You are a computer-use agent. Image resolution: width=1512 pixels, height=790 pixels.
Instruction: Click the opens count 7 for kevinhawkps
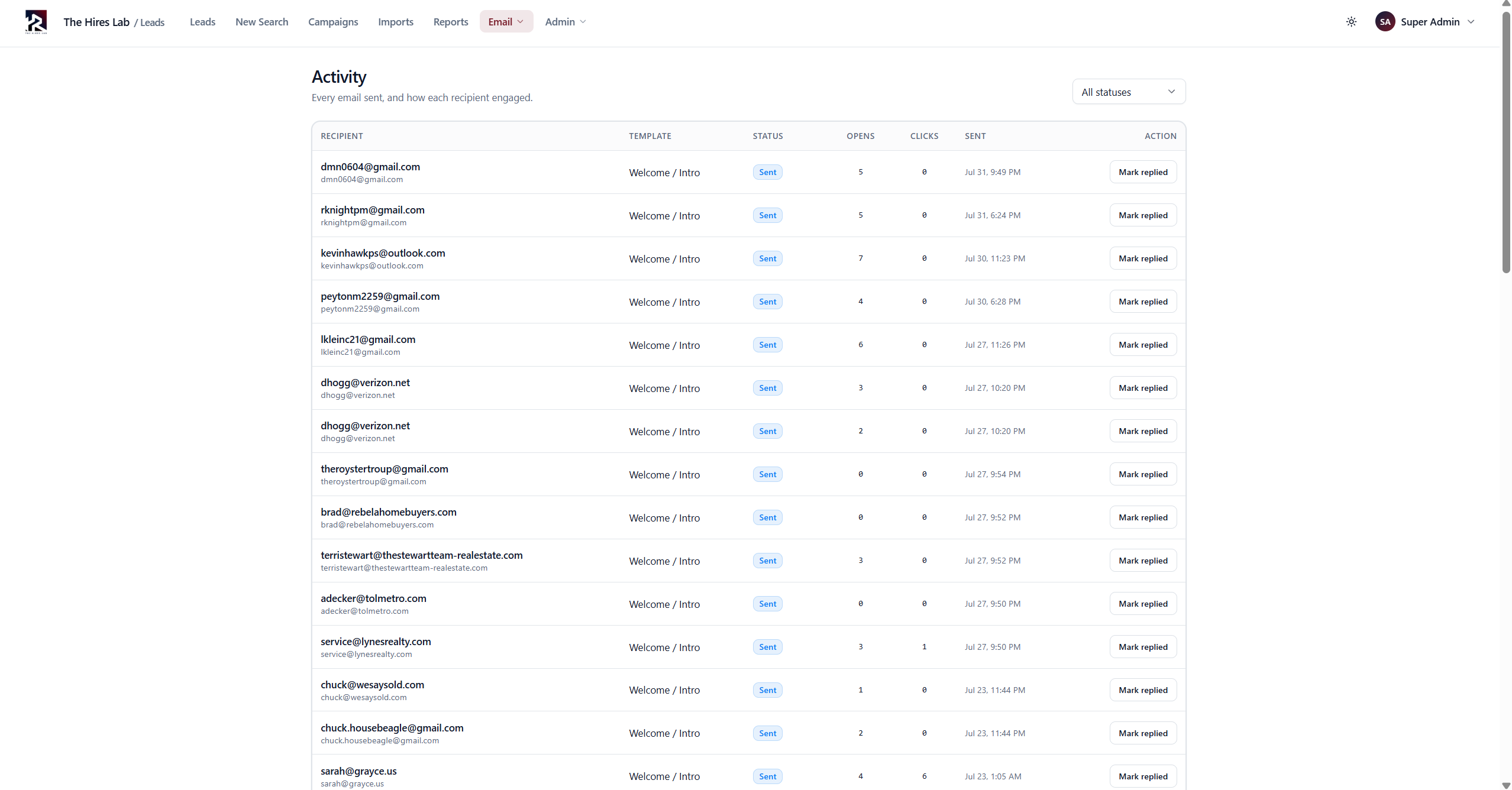[860, 258]
